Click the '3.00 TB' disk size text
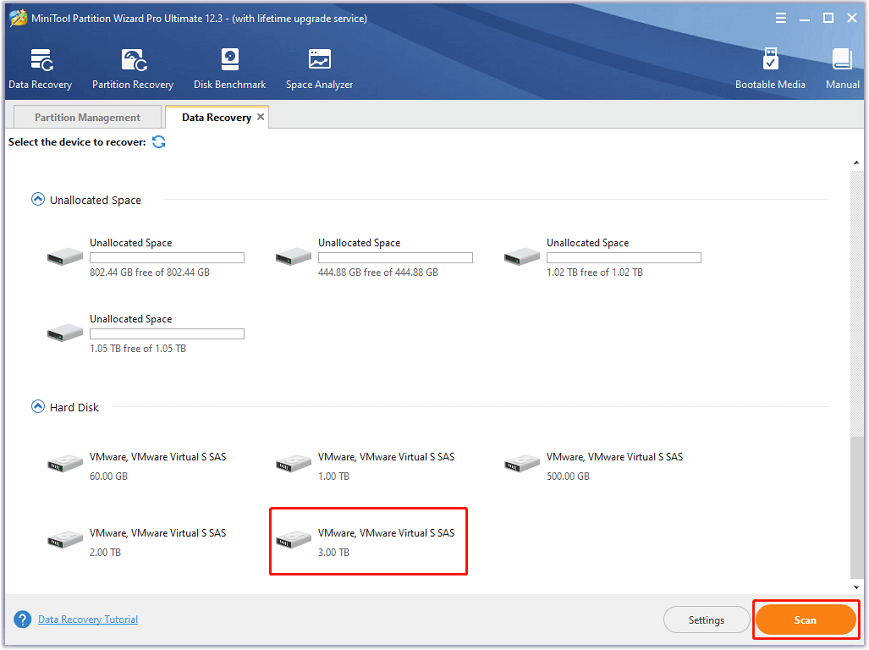Screen dimensions: 869x650 [334, 552]
